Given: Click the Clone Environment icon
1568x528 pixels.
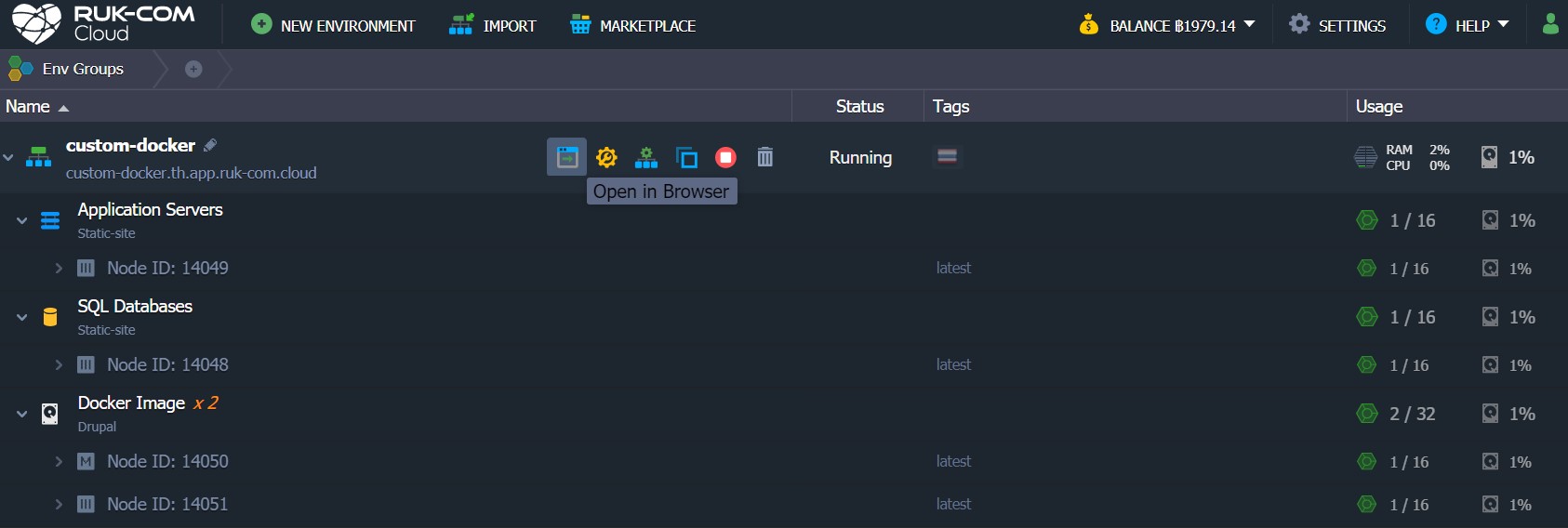Looking at the screenshot, I should point(686,157).
